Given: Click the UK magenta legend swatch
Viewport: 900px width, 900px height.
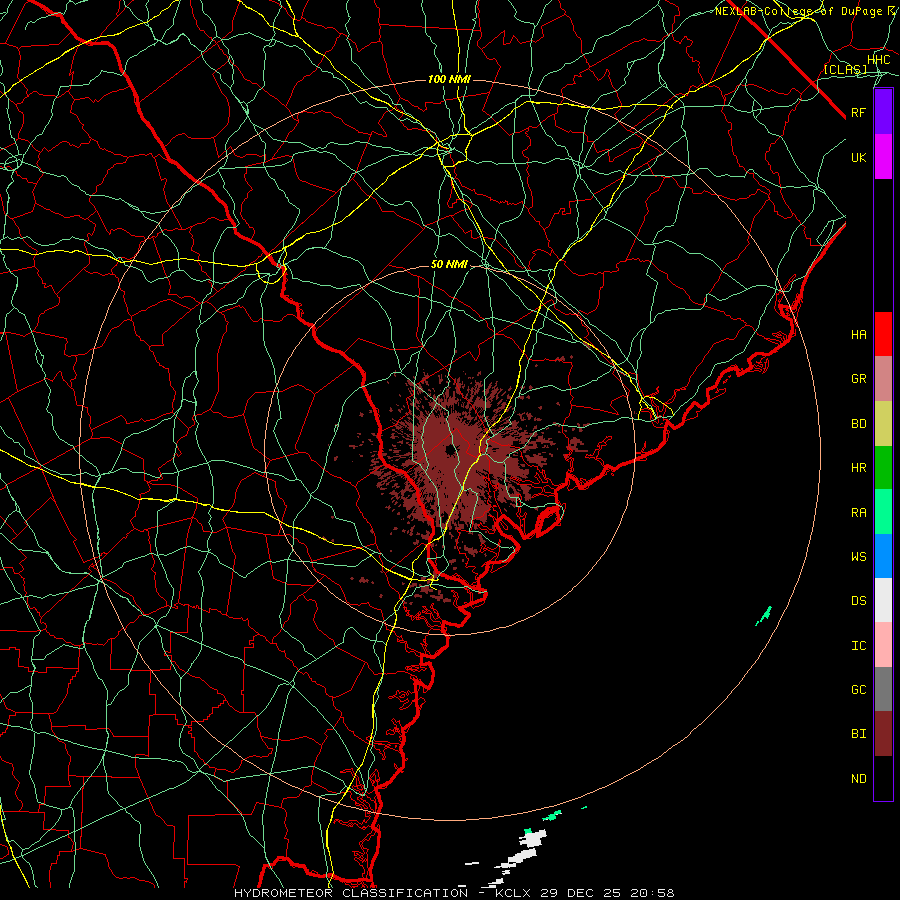Looking at the screenshot, I should pyautogui.click(x=883, y=157).
